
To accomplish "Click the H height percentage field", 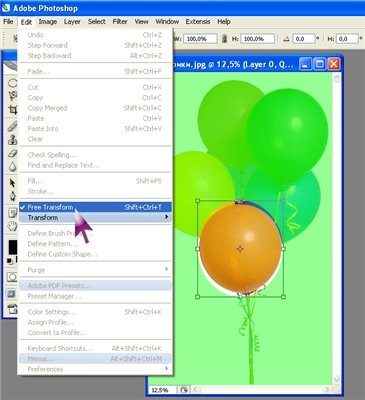I will (x=257, y=39).
